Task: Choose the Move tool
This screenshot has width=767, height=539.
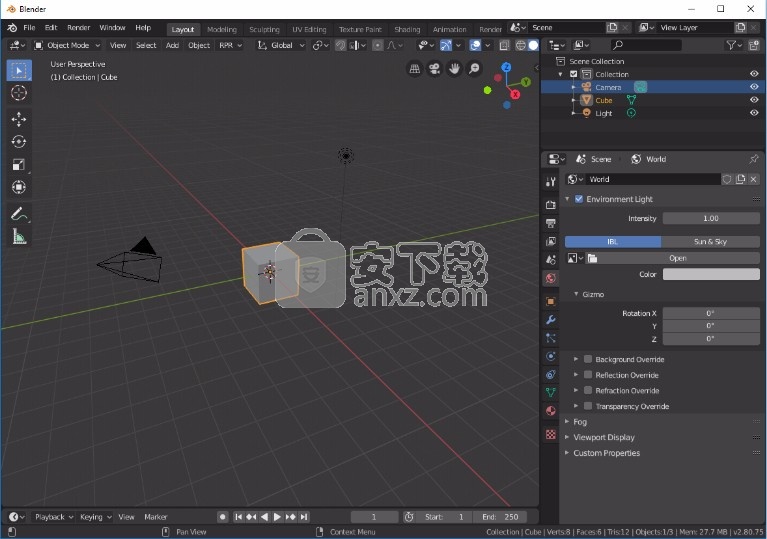Action: tap(19, 119)
